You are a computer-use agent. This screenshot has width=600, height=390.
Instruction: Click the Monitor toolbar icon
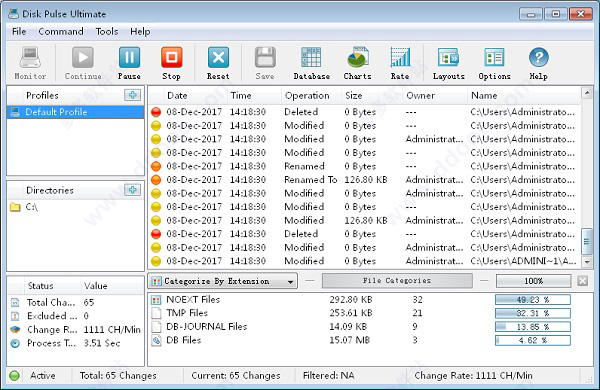pos(30,58)
